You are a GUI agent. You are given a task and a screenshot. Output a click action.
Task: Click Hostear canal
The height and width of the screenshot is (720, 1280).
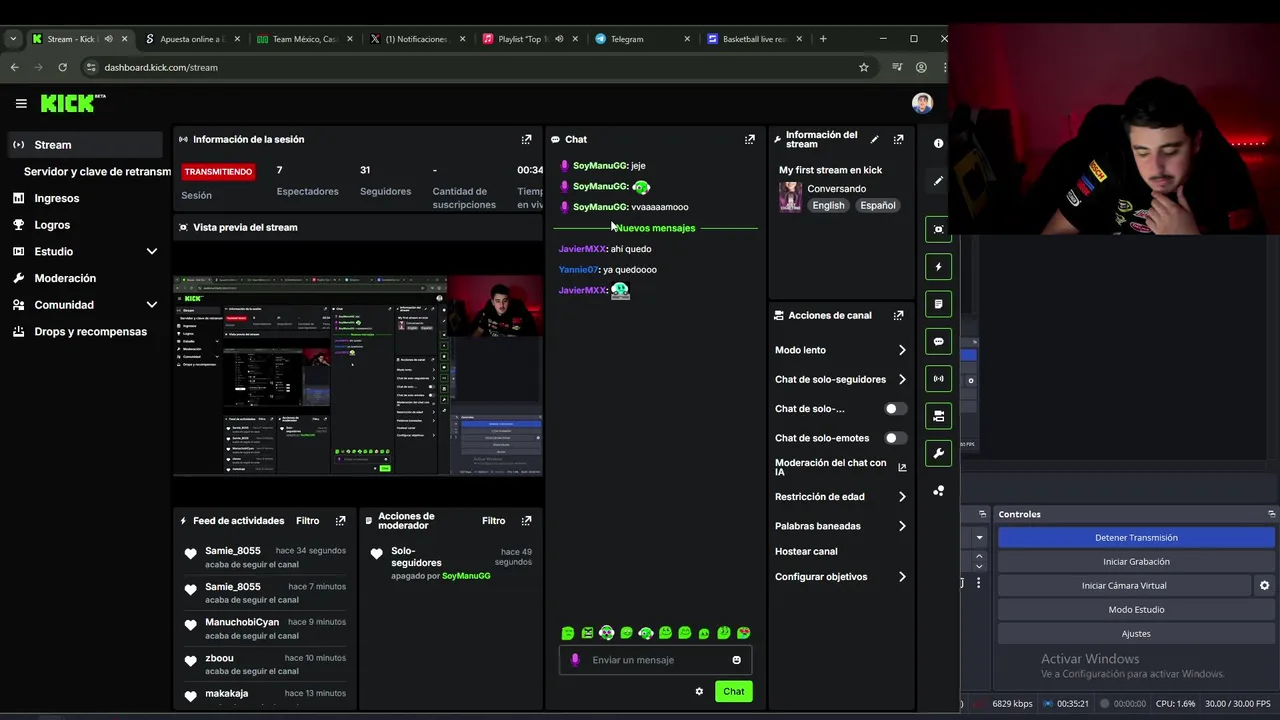[806, 552]
